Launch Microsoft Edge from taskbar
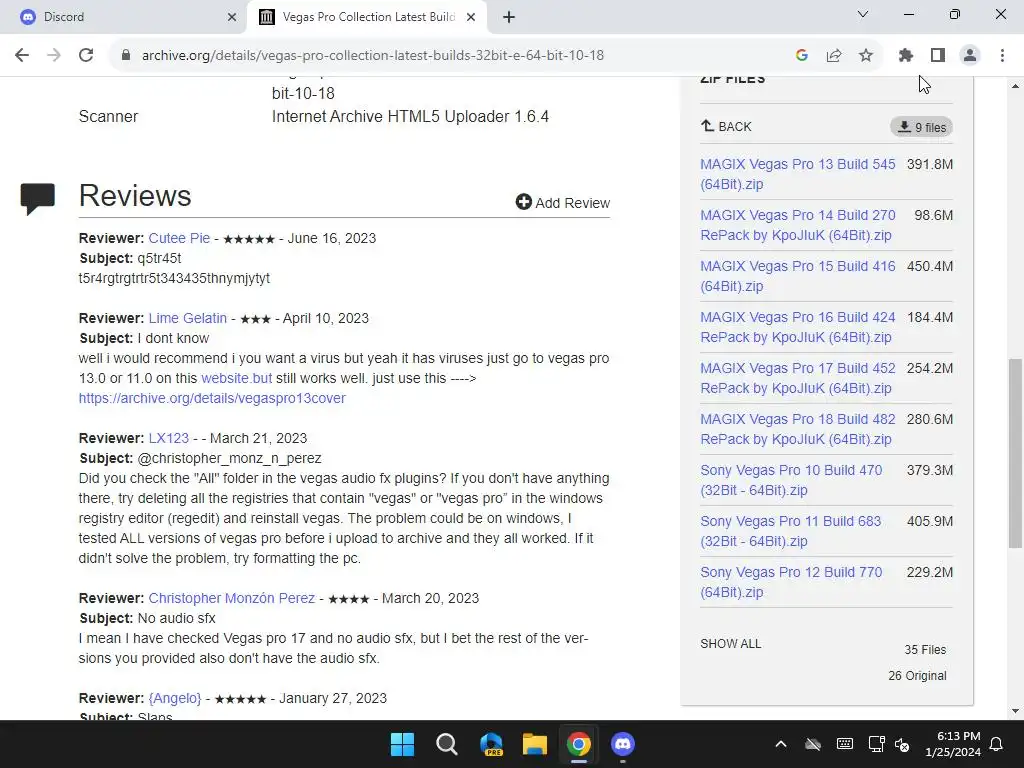 click(491, 744)
